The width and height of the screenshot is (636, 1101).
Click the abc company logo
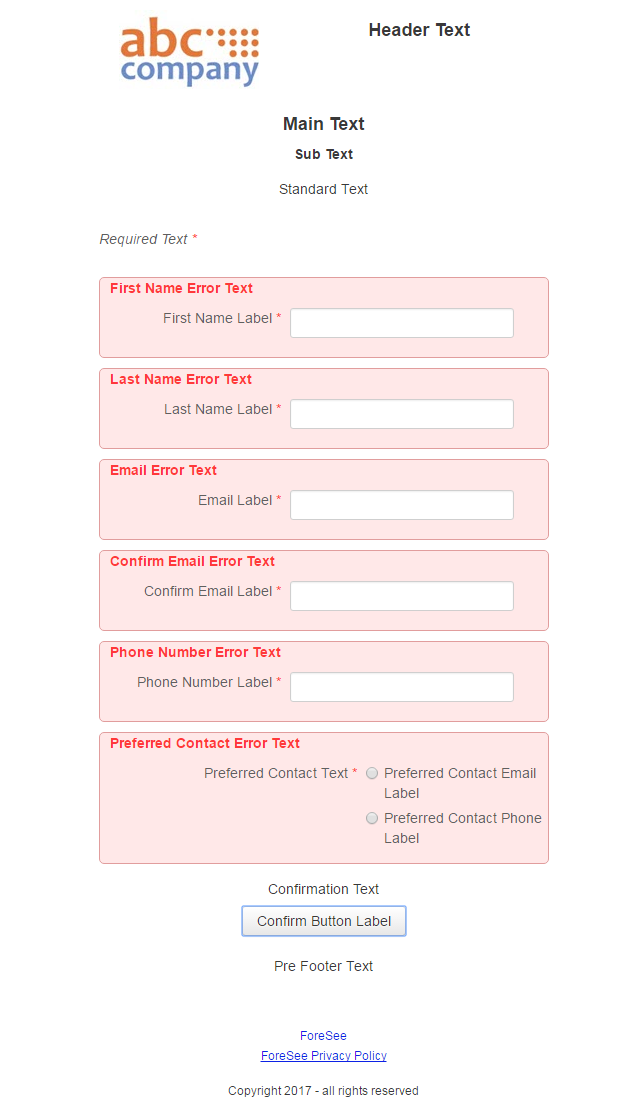click(189, 52)
